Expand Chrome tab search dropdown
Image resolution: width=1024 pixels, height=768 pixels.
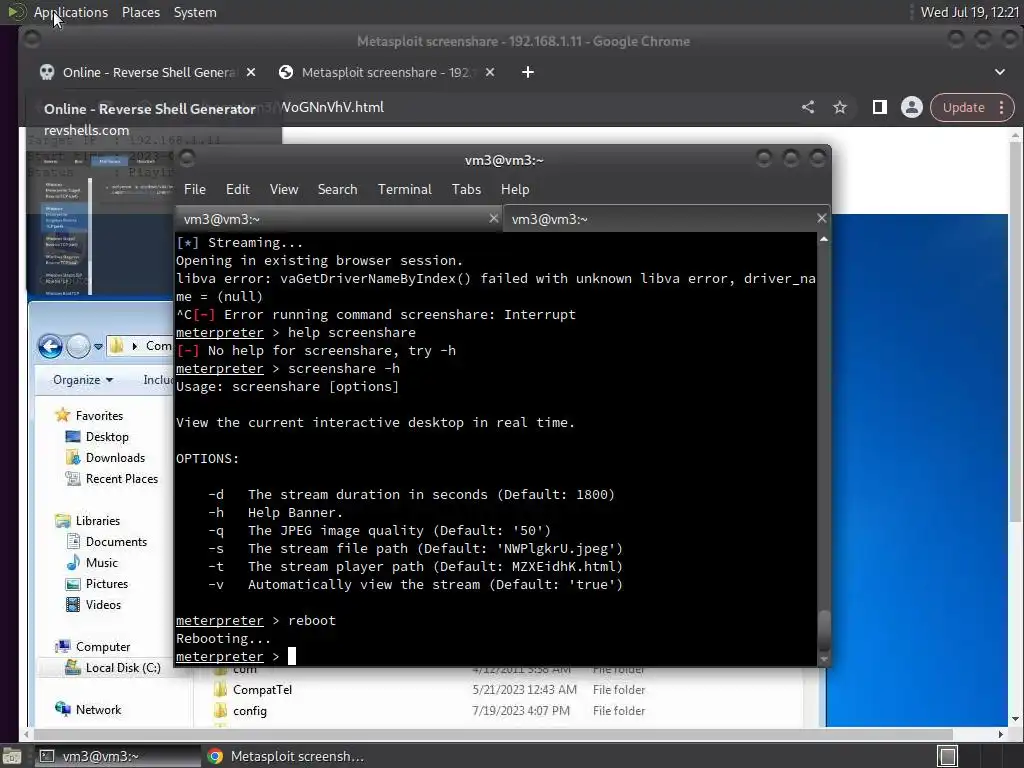(x=999, y=72)
